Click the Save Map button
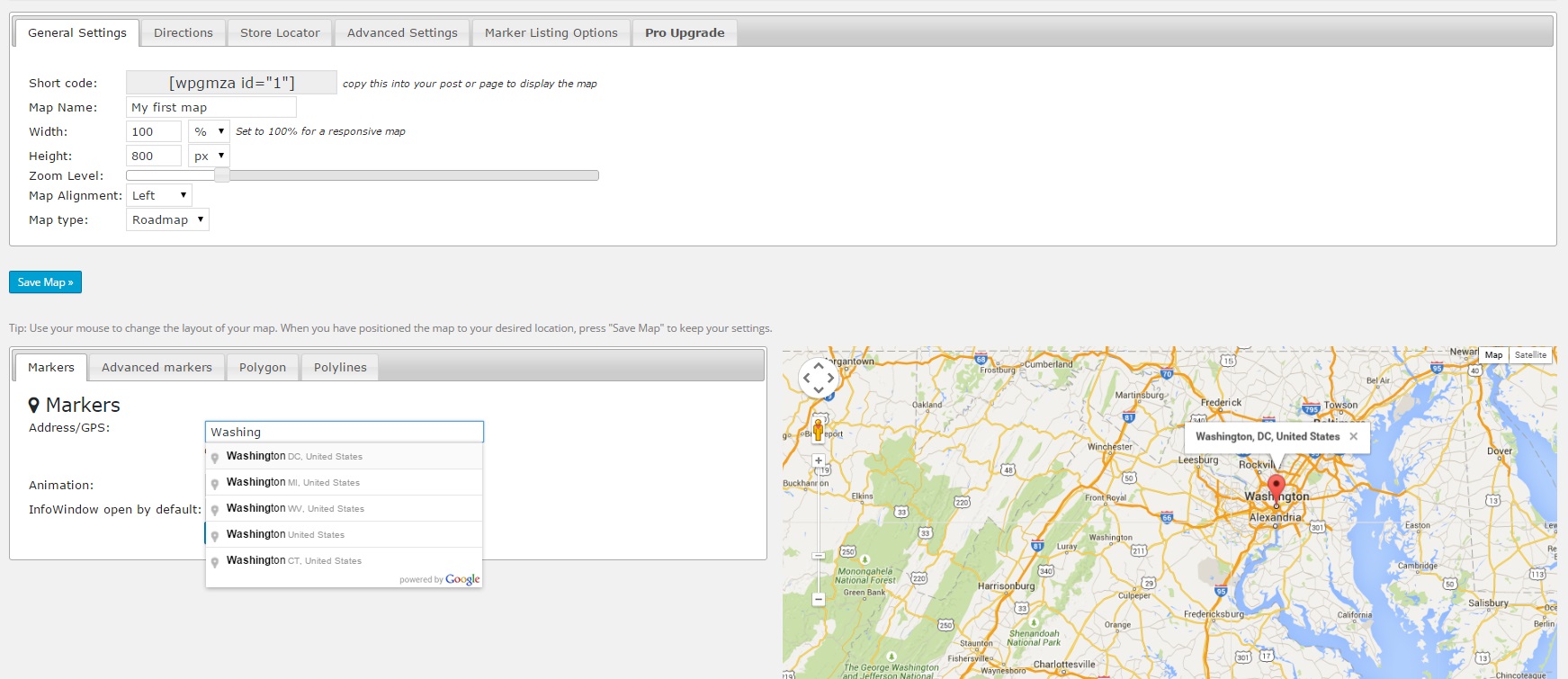Image resolution: width=1568 pixels, height=679 pixels. tap(46, 282)
